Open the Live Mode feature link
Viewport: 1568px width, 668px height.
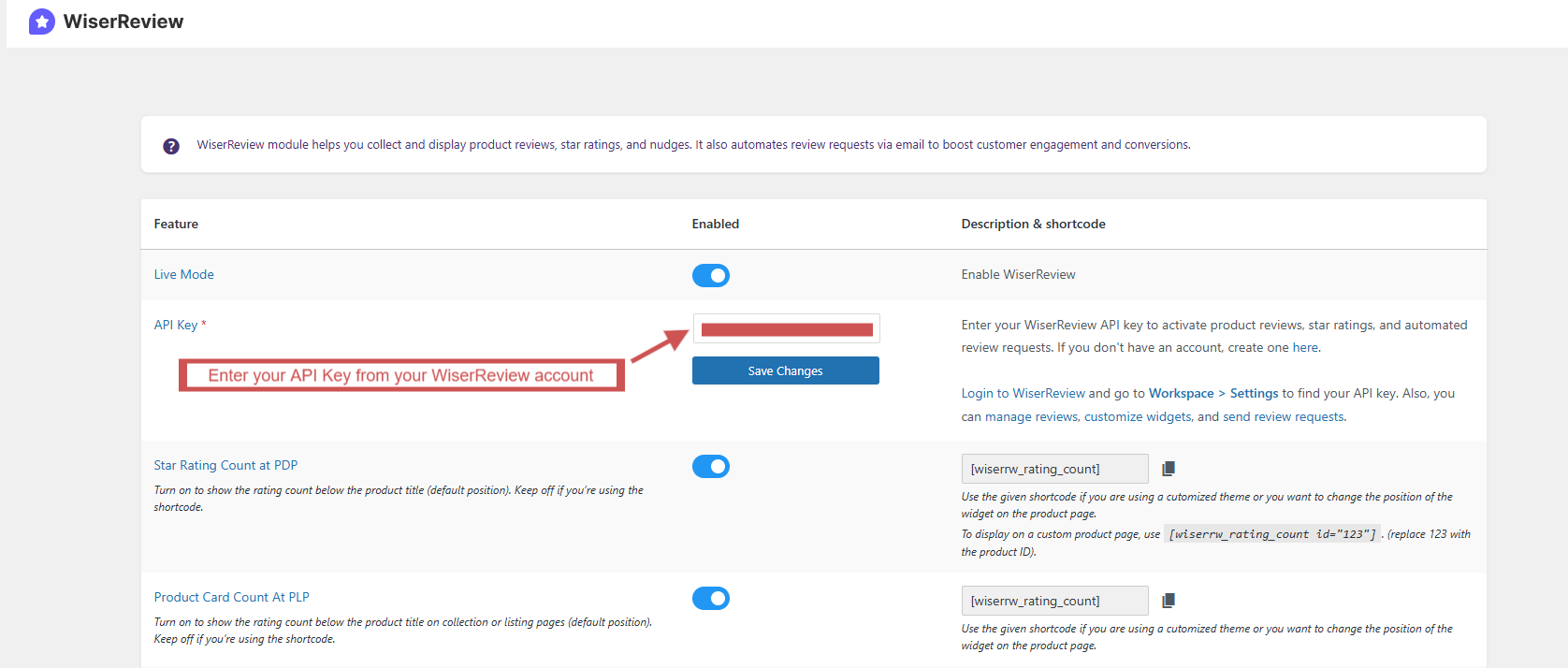tap(183, 274)
